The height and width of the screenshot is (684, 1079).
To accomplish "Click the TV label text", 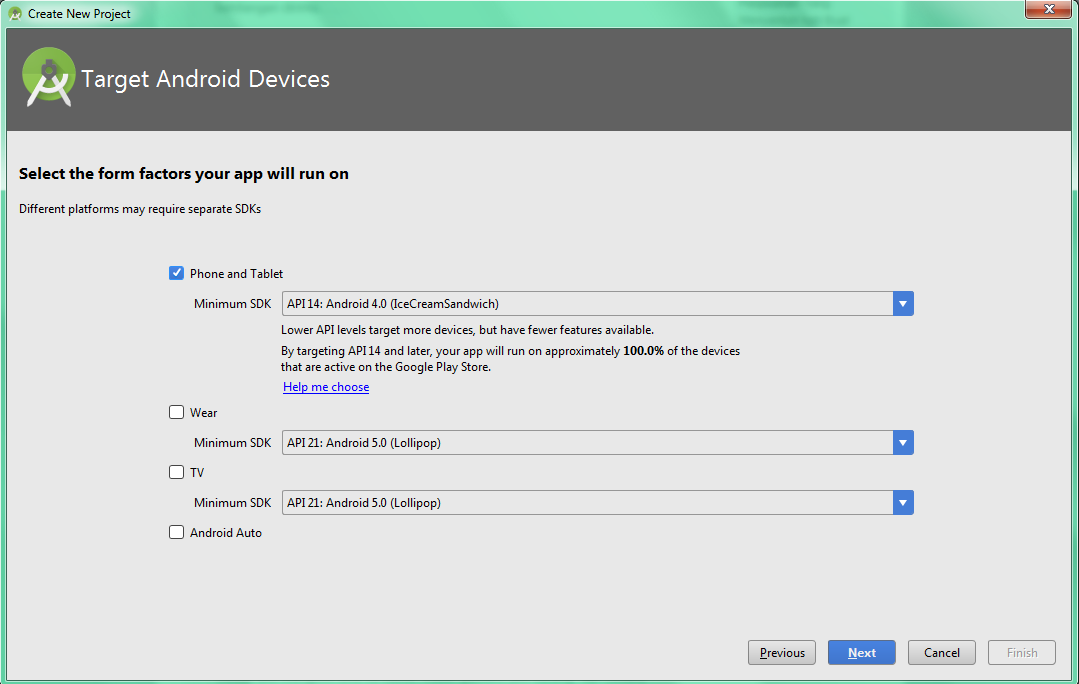I will [197, 473].
